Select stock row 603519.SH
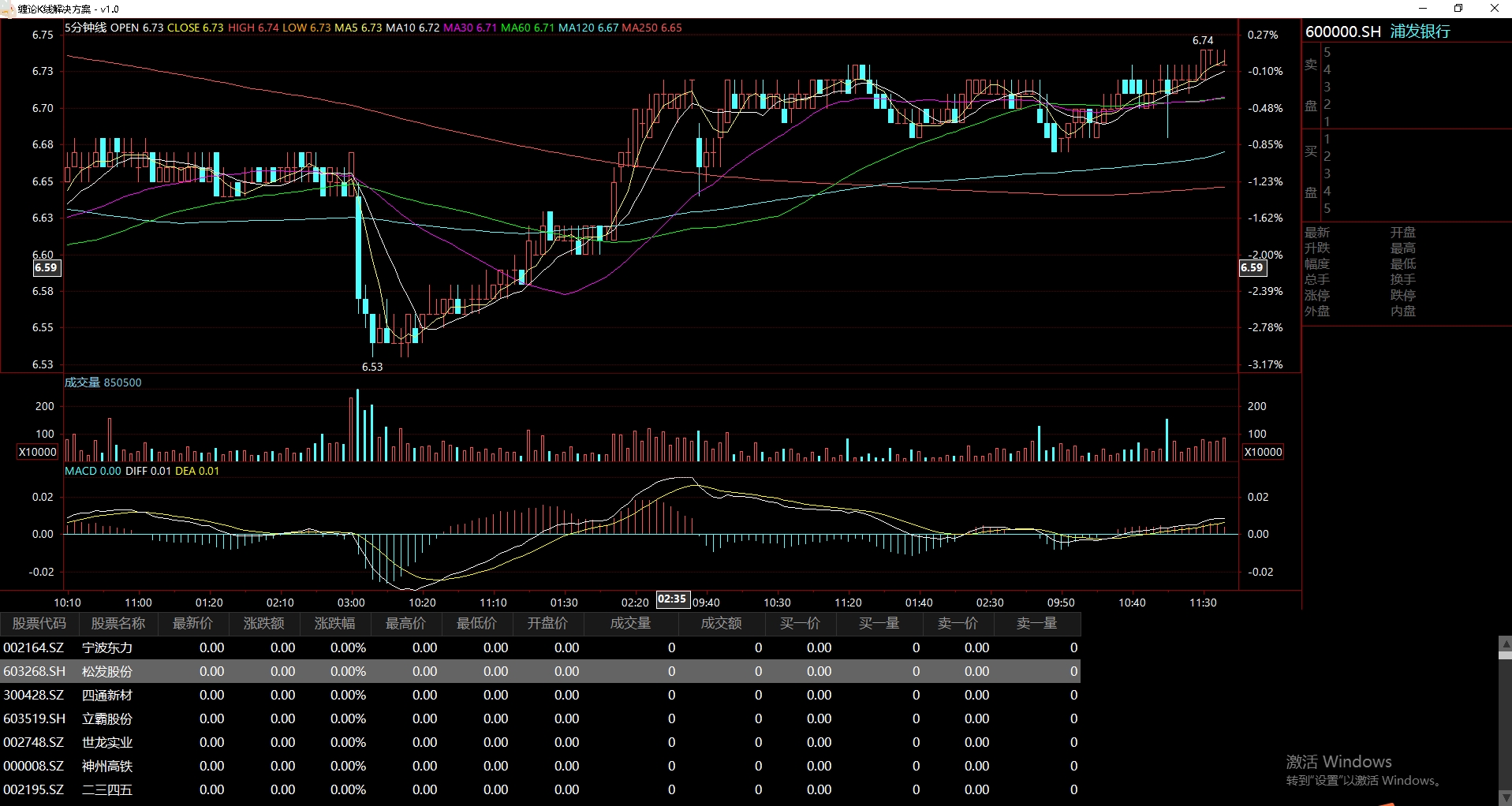 point(540,718)
